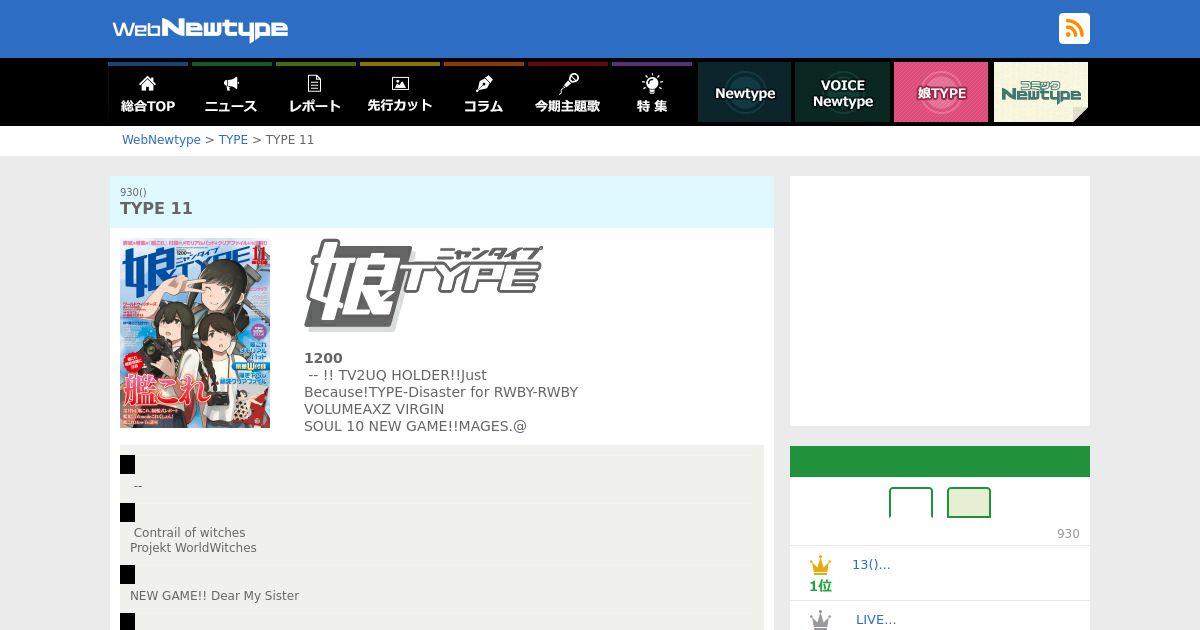Open 特集 feature section
Viewport: 1200px width, 630px height.
pos(651,93)
